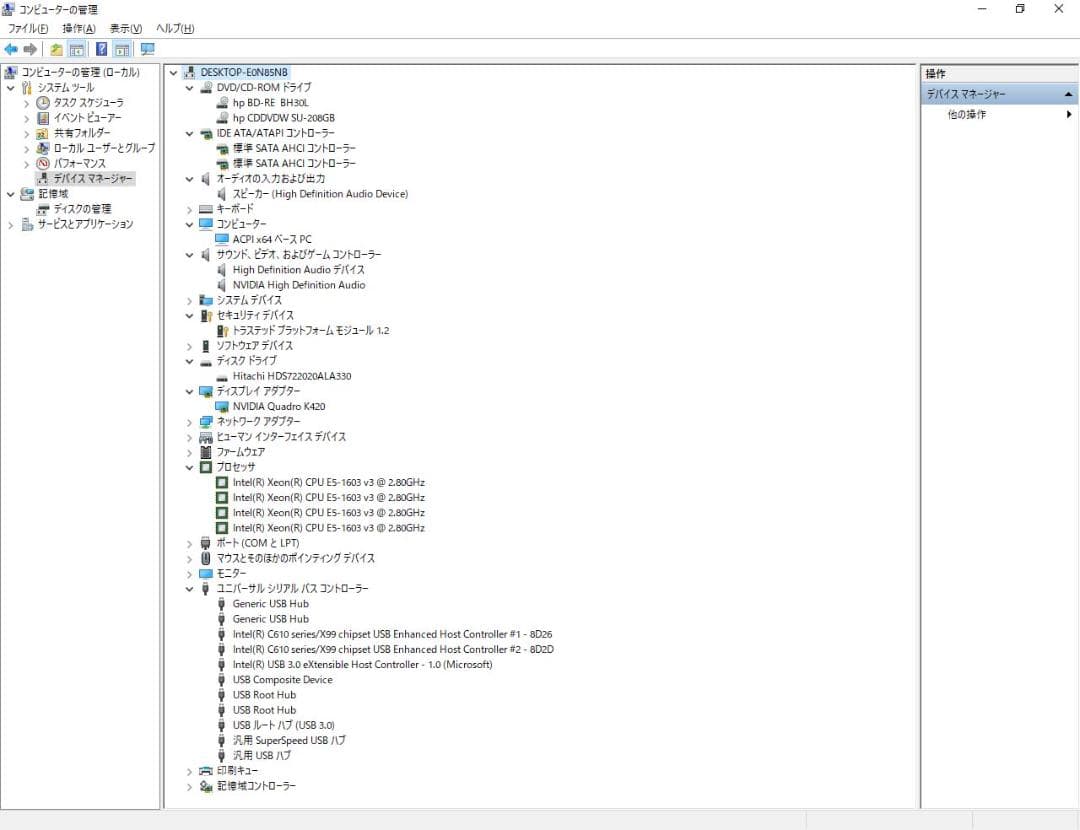1080x830 pixels.
Task: Click the blue Help question-mark toolbar icon
Action: pyautogui.click(x=101, y=49)
